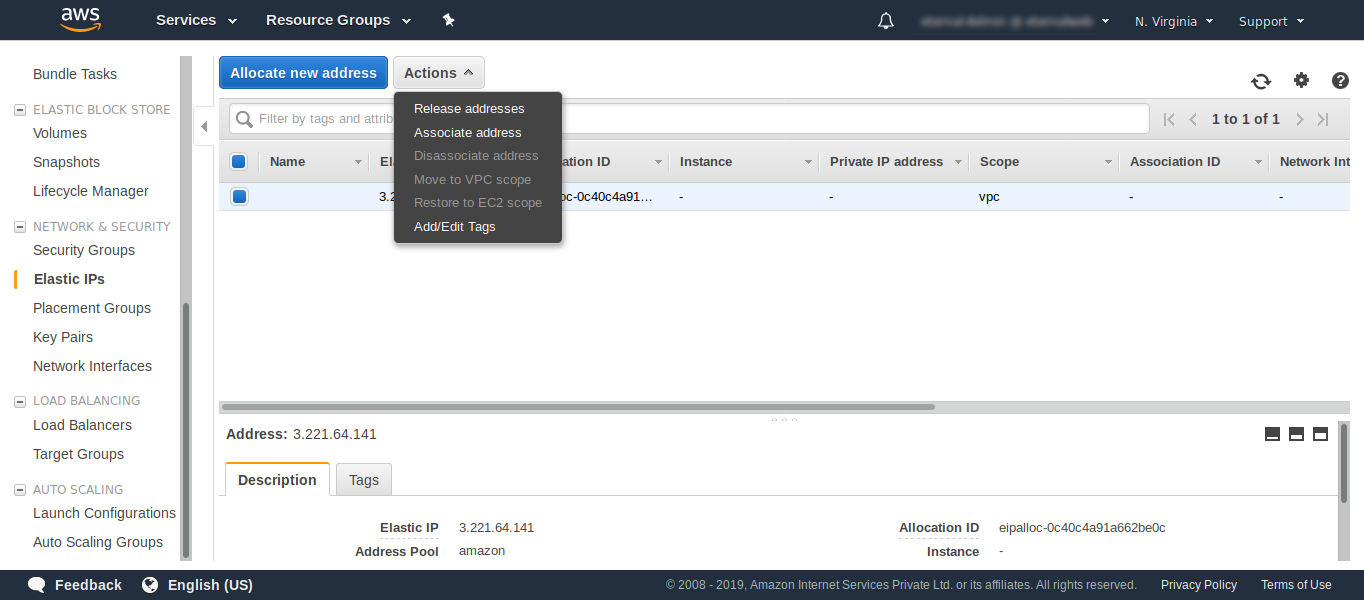The height and width of the screenshot is (600, 1364).
Task: Select the Restore to EC2 scope entry
Action: pos(478,203)
